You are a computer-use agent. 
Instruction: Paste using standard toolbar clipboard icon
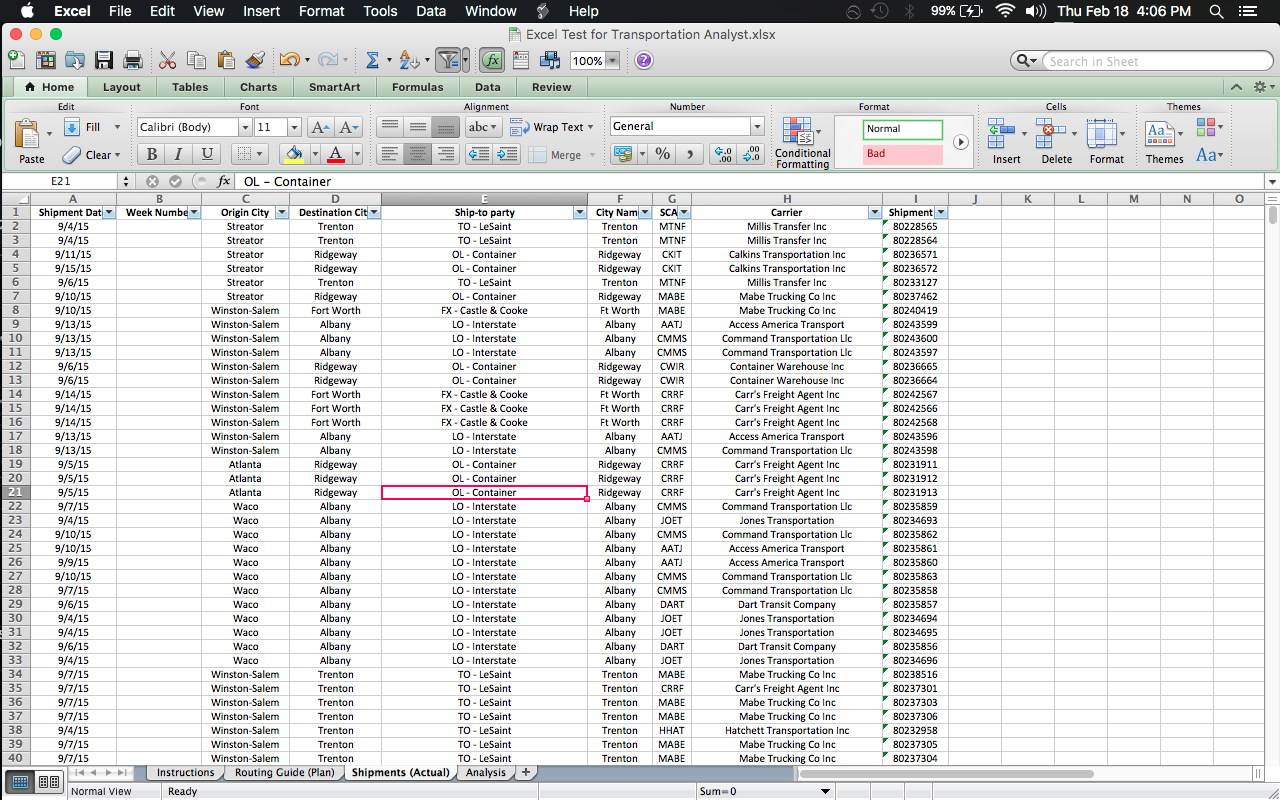(x=226, y=60)
